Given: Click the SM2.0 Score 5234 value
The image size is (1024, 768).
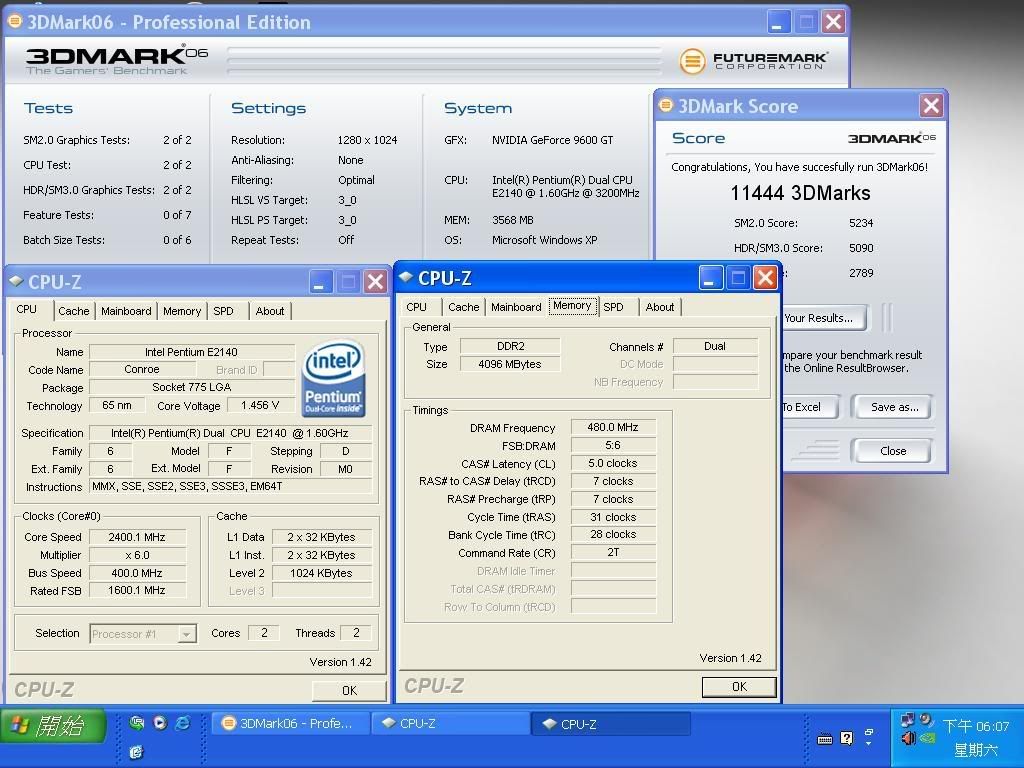Looking at the screenshot, I should pyautogui.click(x=861, y=223).
